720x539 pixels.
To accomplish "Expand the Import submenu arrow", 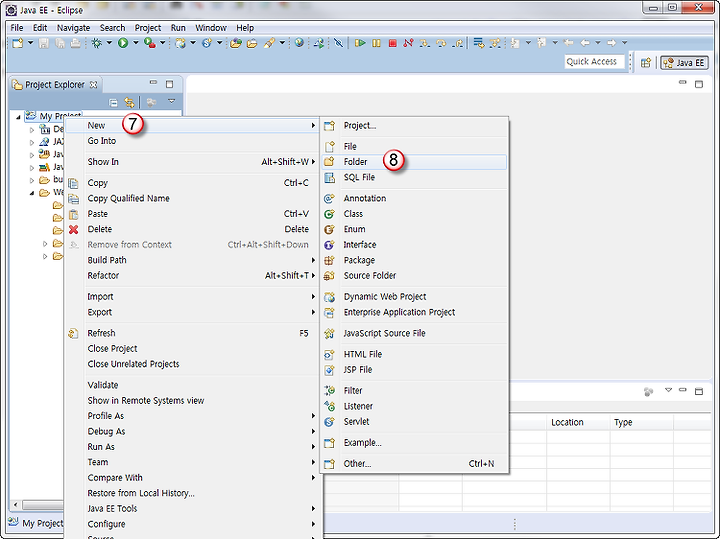I will (313, 297).
